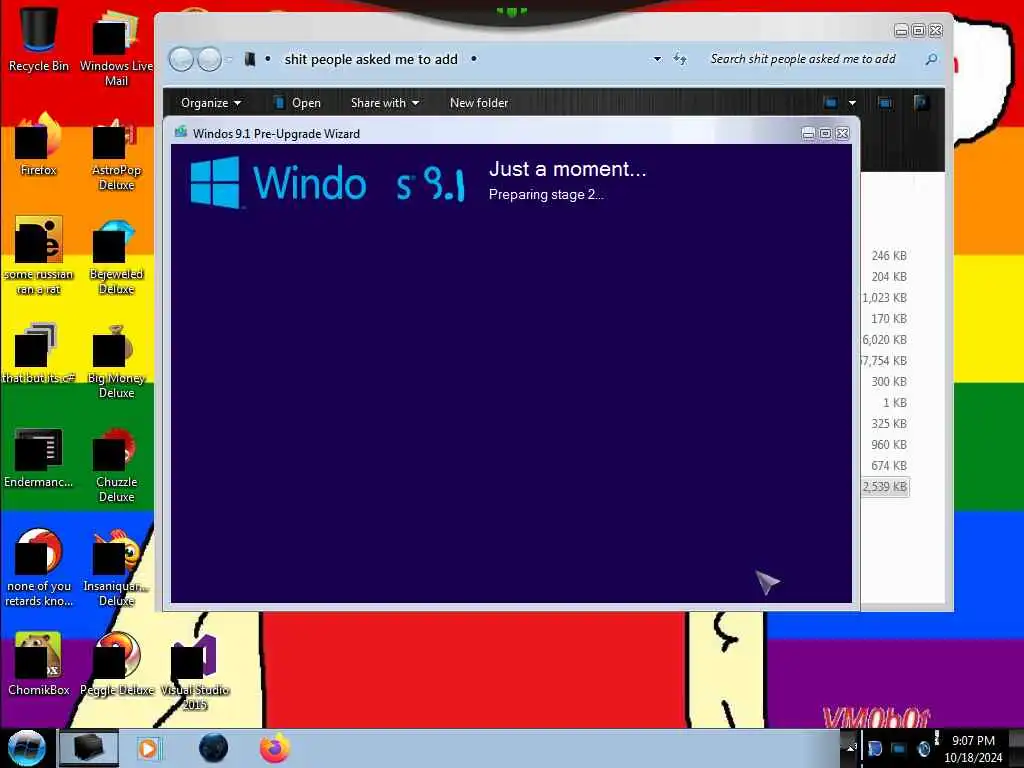Select the file sized 2,539 KB
The height and width of the screenshot is (768, 1024).
coord(884,487)
